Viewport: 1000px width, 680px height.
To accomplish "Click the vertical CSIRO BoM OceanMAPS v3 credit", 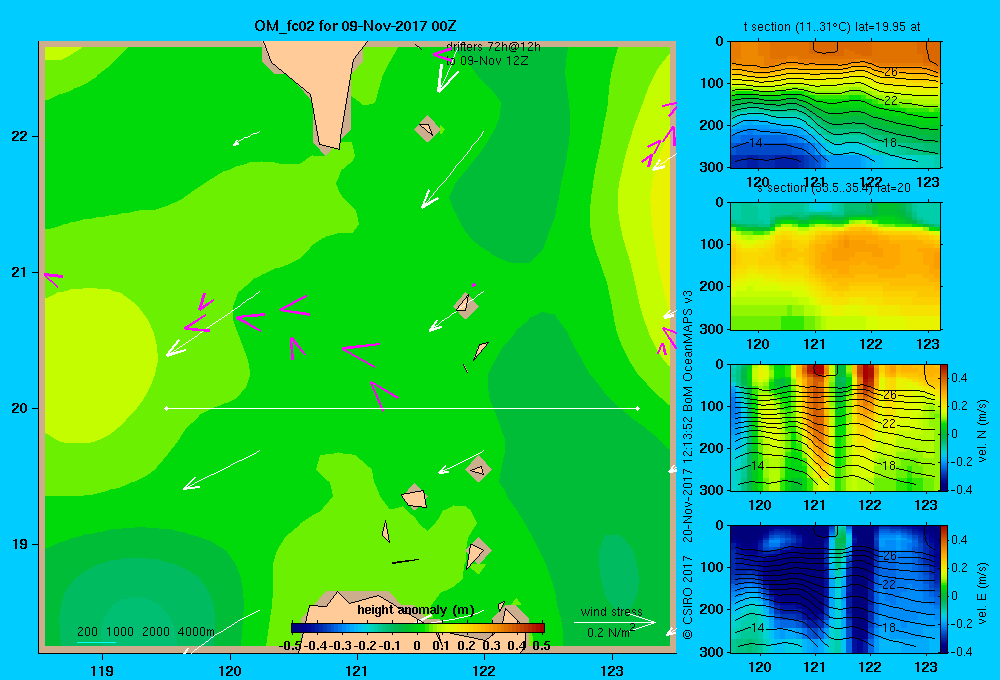I will pyautogui.click(x=688, y=464).
